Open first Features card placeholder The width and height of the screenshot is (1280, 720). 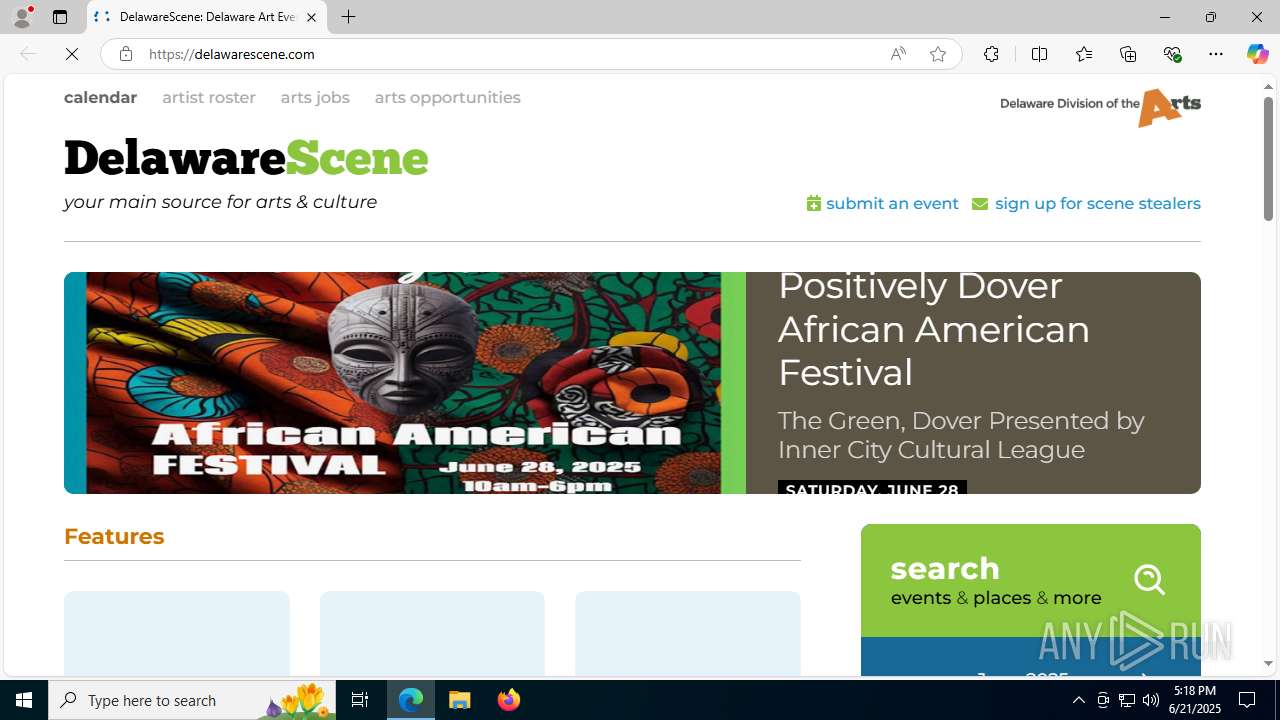(177, 633)
